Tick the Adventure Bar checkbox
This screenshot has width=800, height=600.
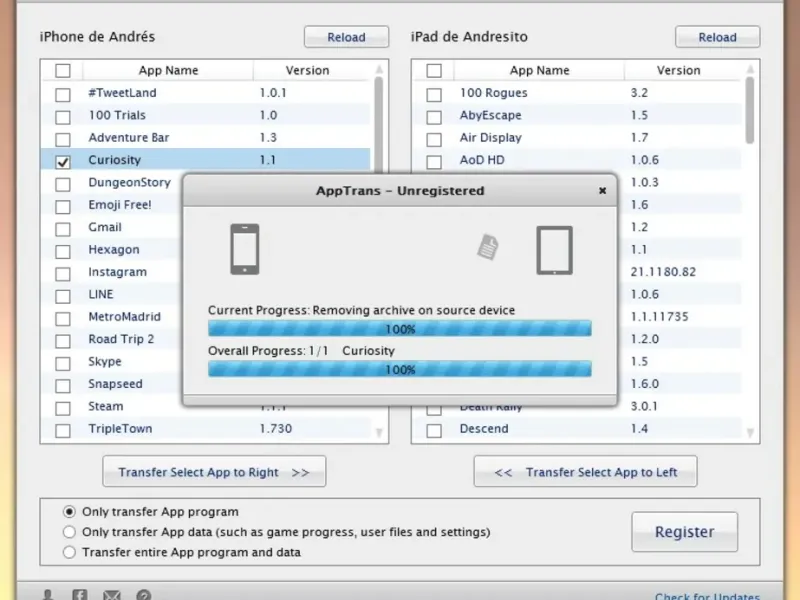(63, 139)
